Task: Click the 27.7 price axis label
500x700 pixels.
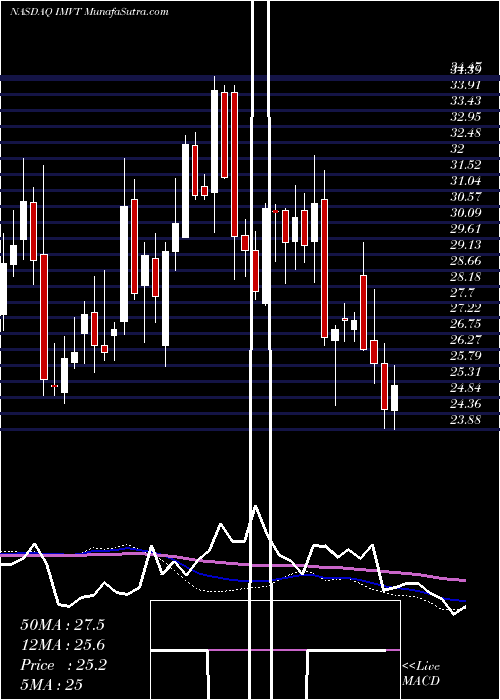Action: [x=462, y=293]
